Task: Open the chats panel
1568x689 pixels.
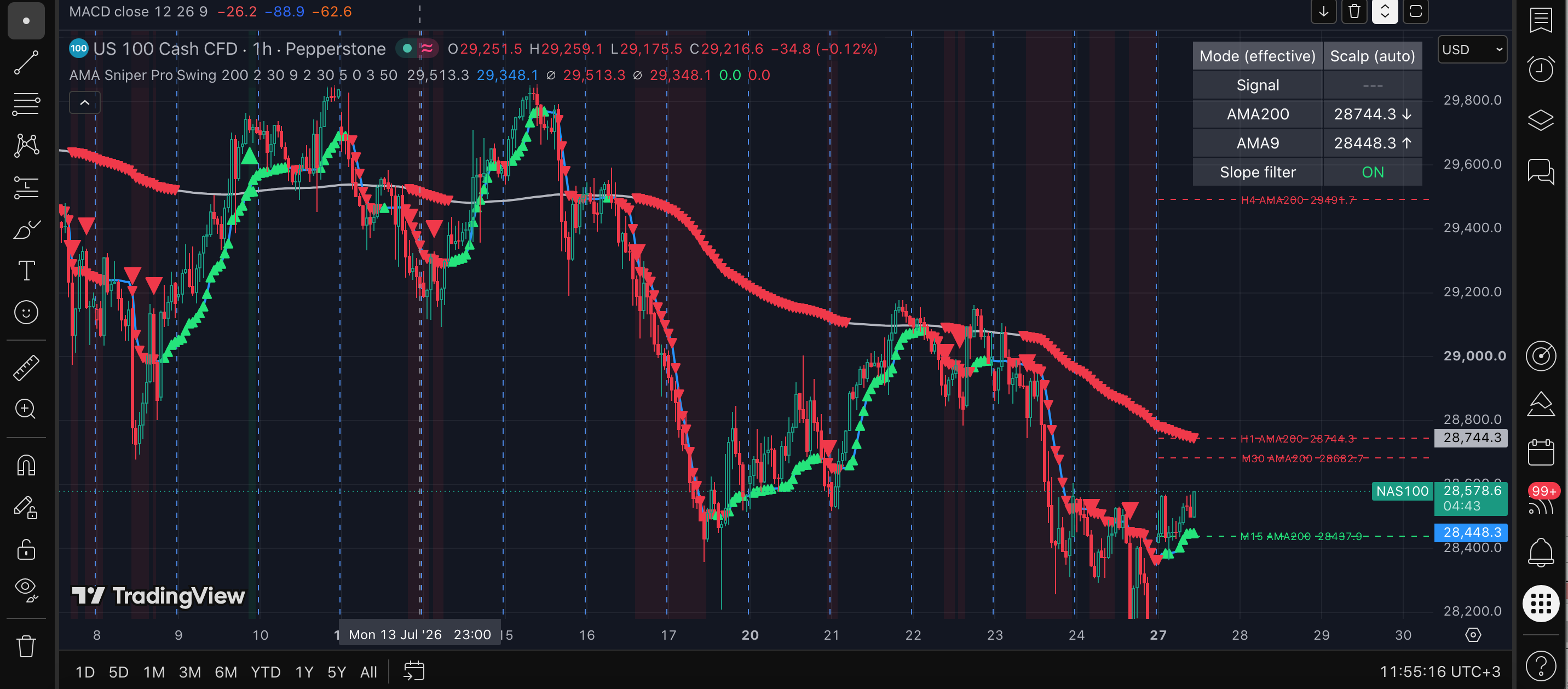Action: coord(1541,171)
